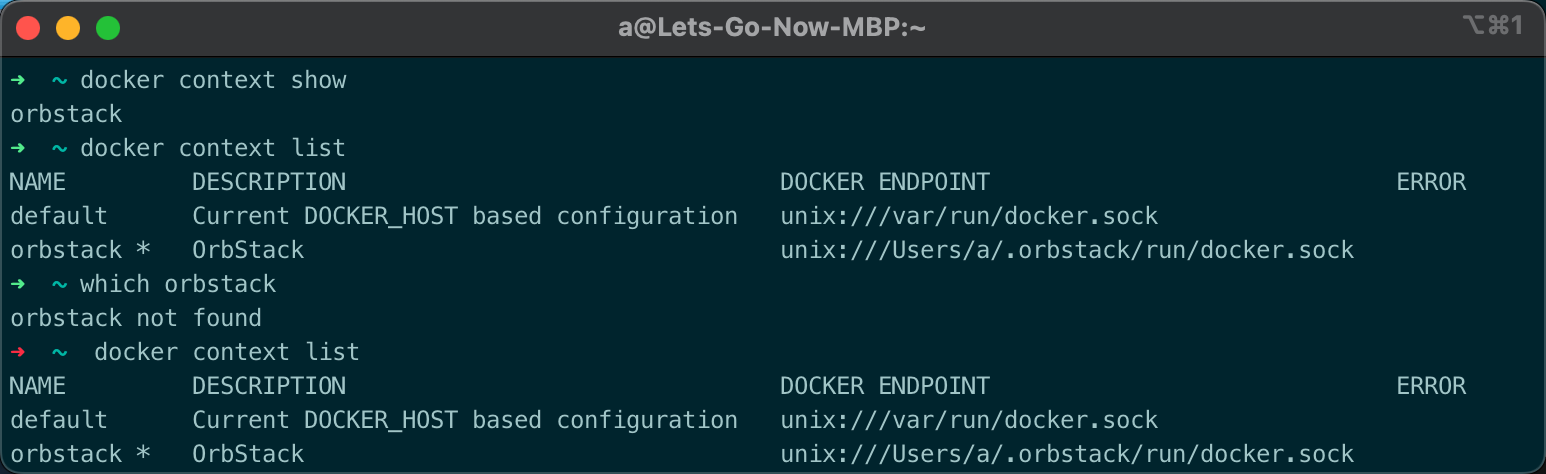
Task: Click the green prompt arrow before "docker context show"
Action: pos(18,80)
